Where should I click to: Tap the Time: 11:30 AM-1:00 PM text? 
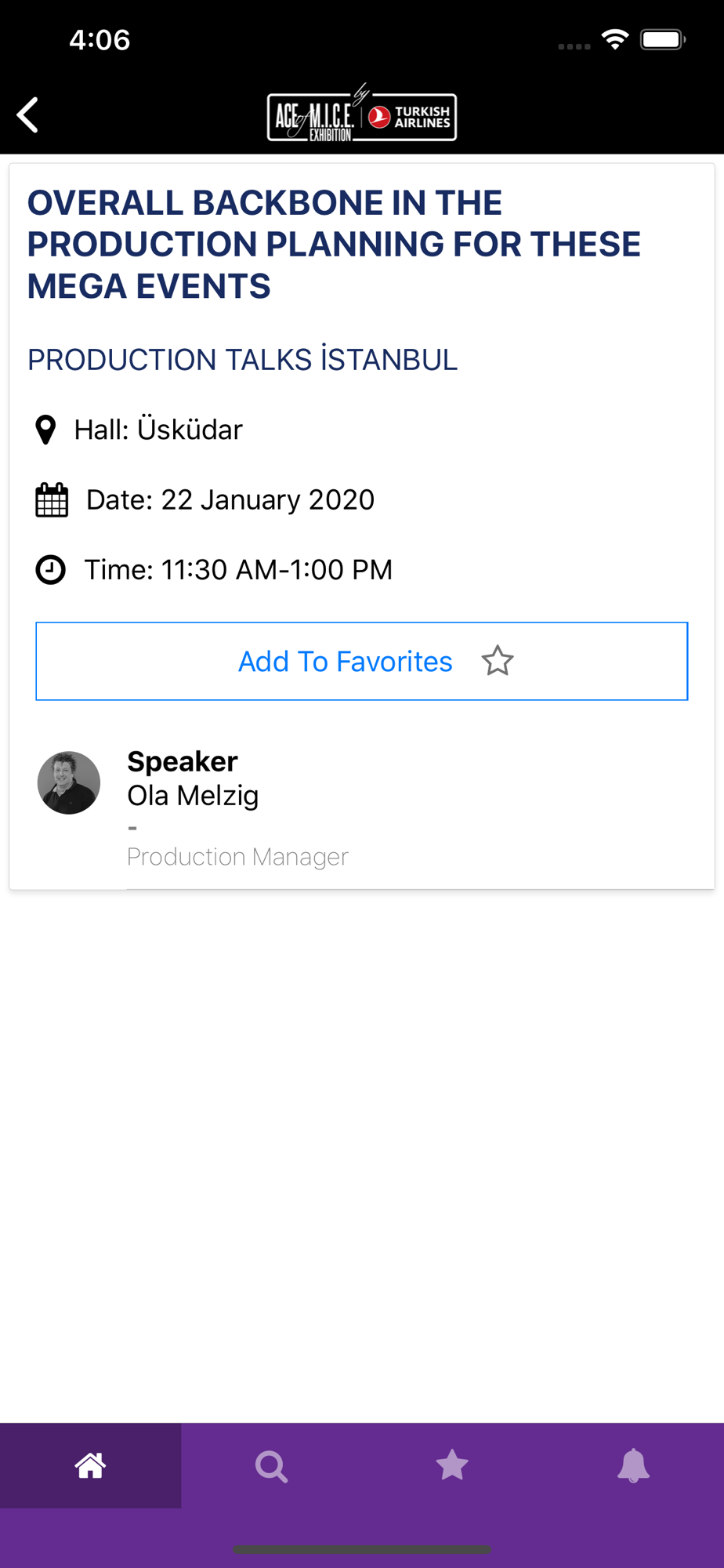(x=238, y=569)
